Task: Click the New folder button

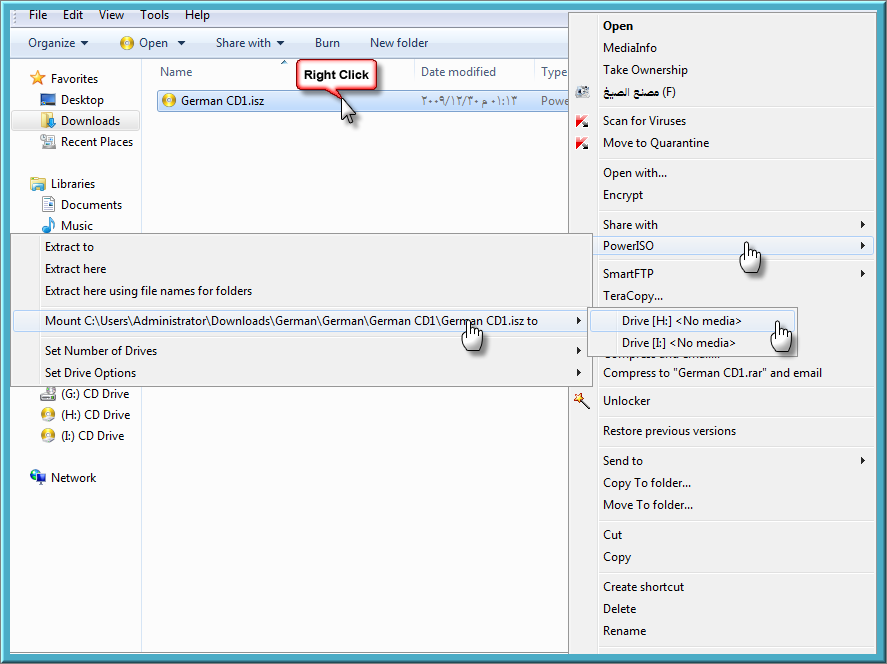Action: (399, 43)
